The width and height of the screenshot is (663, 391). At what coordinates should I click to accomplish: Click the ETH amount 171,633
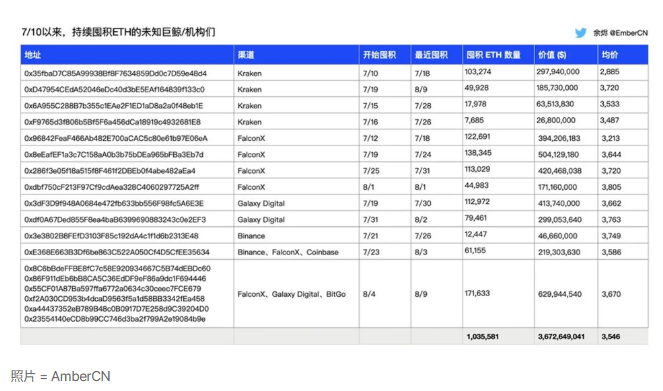click(477, 293)
